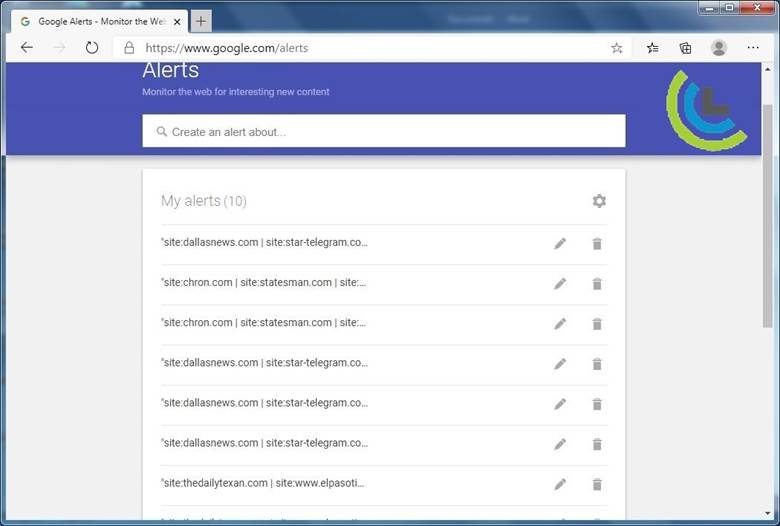The image size is (780, 526).
Task: Edit the second chron.com alert
Action: [560, 324]
